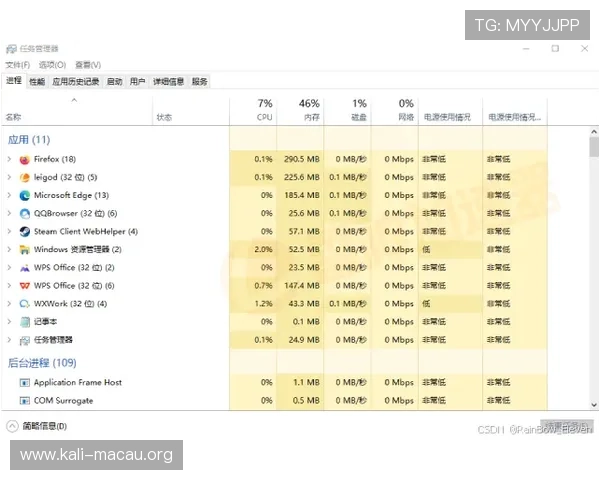The width and height of the screenshot is (600, 480).
Task: Switch to the 性能 tab
Action: click(37, 82)
